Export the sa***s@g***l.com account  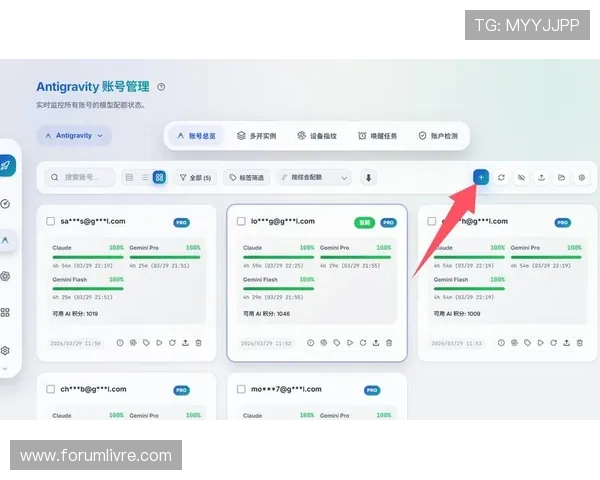coord(185,343)
